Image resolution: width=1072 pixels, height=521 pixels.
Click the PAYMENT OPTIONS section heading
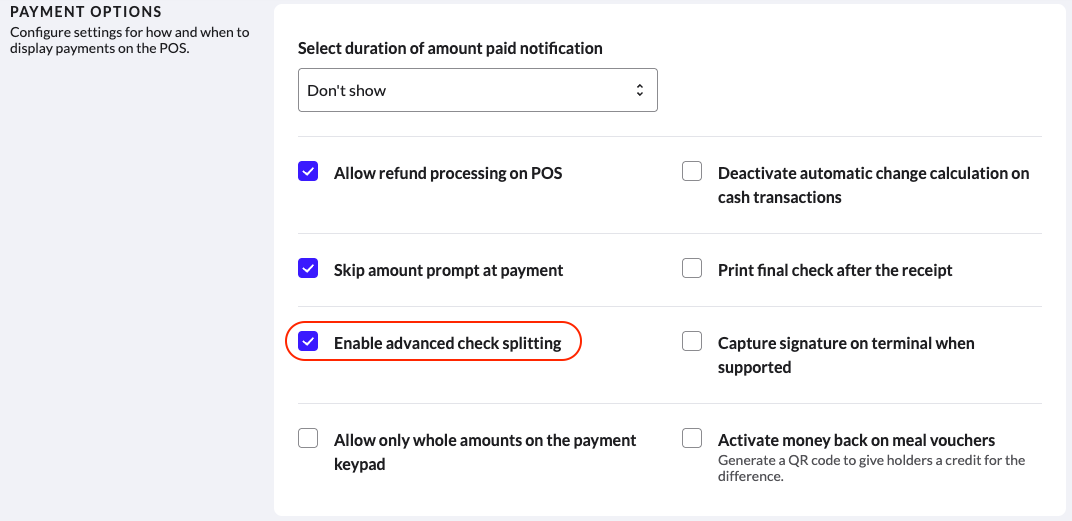pos(85,12)
